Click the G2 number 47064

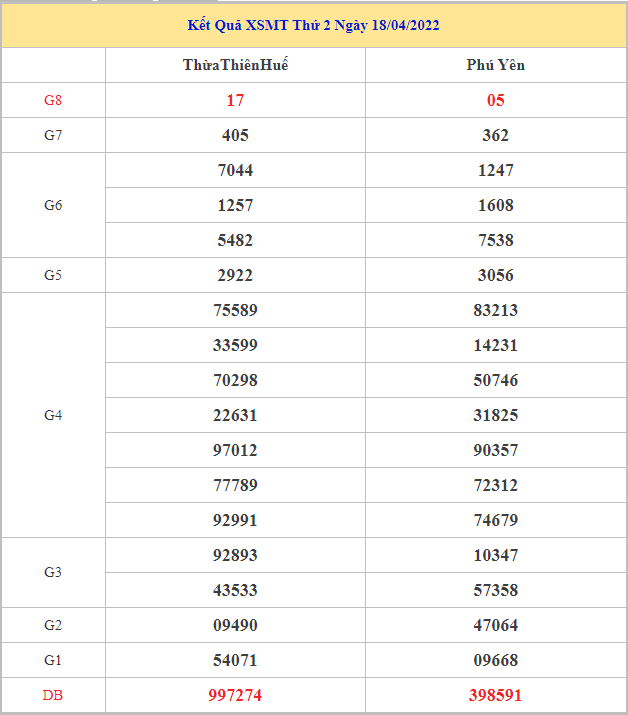(x=495, y=625)
